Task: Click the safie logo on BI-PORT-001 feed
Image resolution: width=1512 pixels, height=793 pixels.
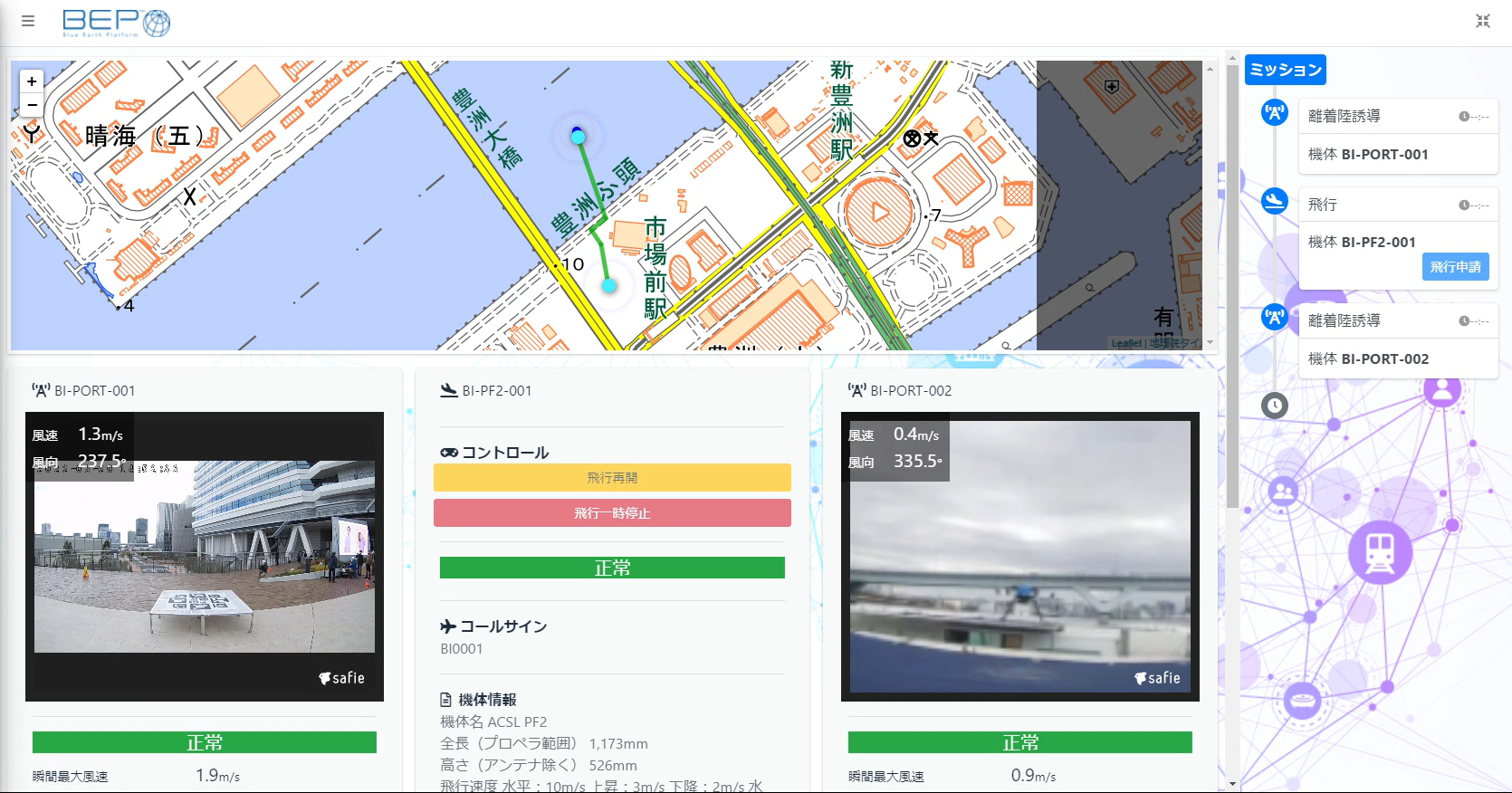Action: (x=341, y=678)
